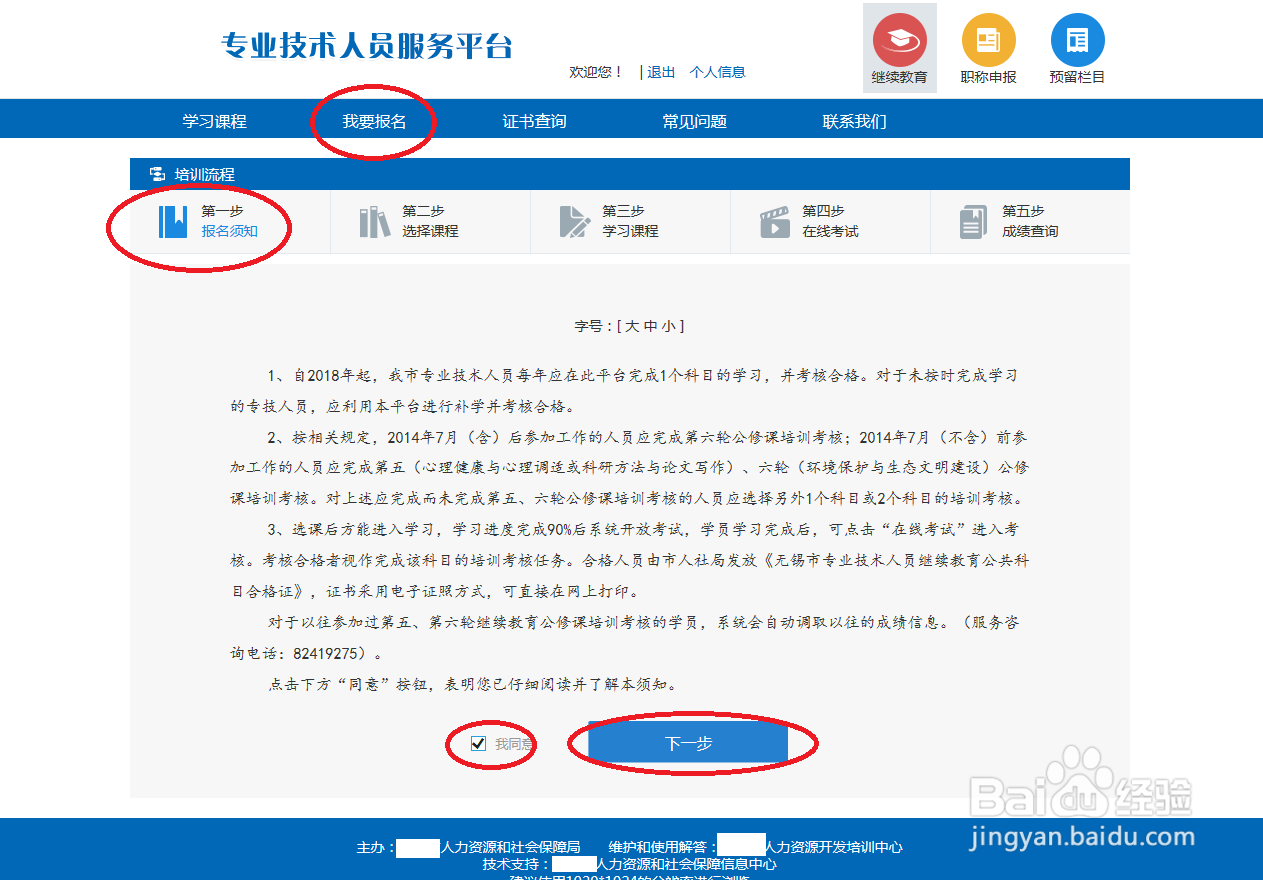Open the 个人信息 link
The image size is (1263, 880).
pyautogui.click(x=717, y=72)
